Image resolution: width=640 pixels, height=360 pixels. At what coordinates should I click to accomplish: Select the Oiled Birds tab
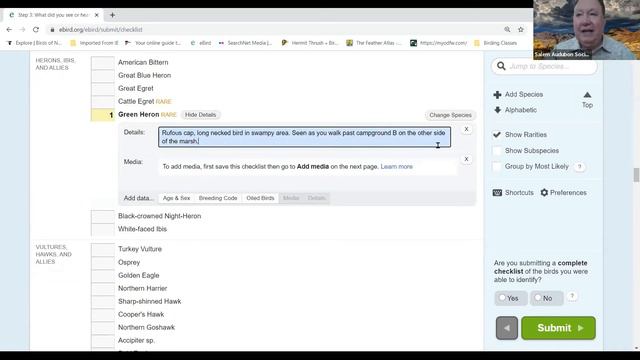pos(260,198)
